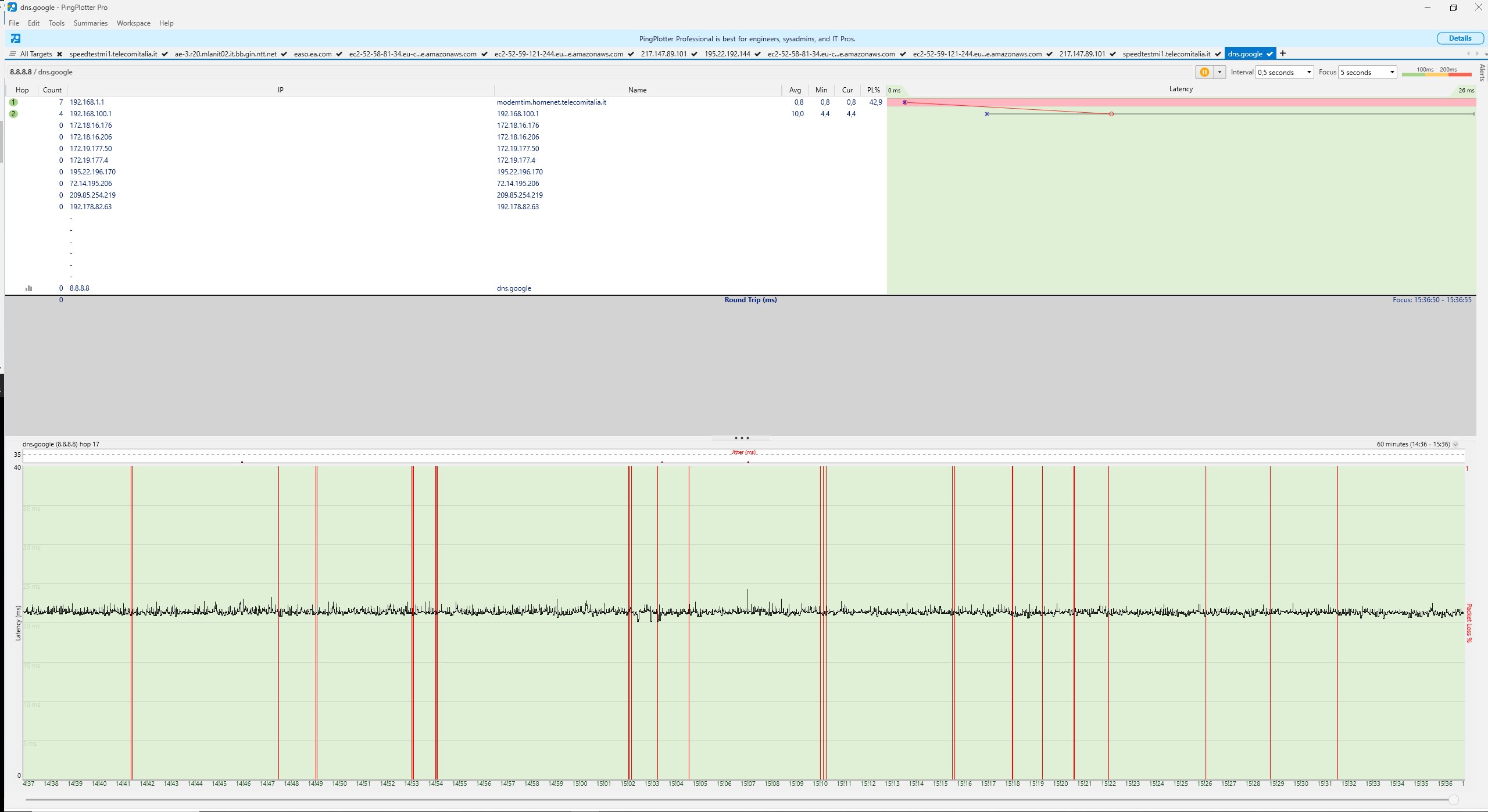
Task: Click the 42,9 packet loss value
Action: pyautogui.click(x=875, y=102)
